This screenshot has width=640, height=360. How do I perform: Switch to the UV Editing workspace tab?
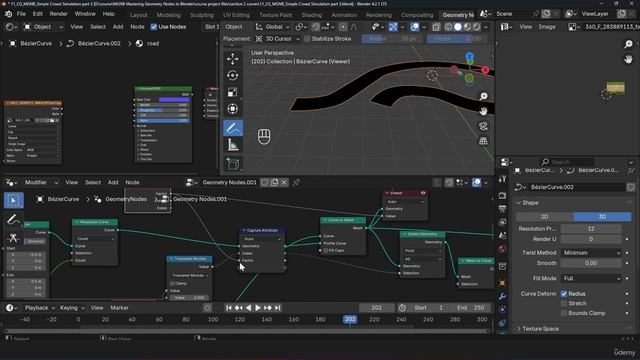[x=236, y=15]
